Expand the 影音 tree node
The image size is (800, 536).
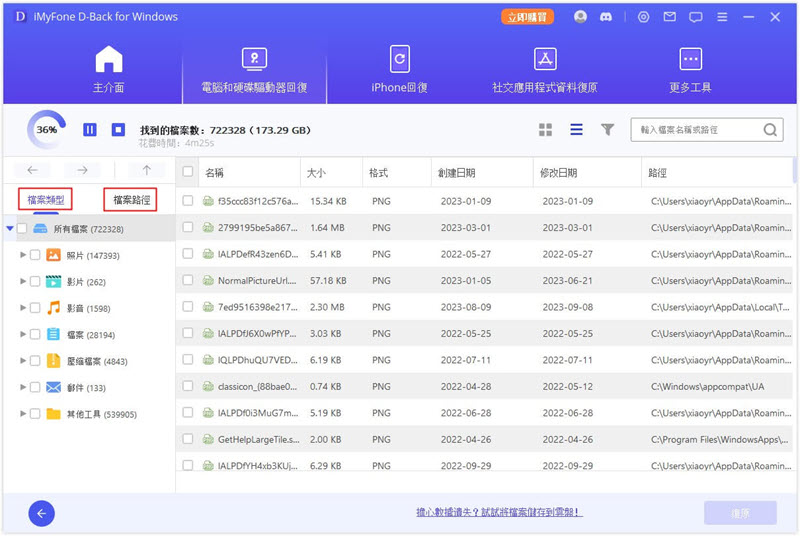[x=22, y=308]
